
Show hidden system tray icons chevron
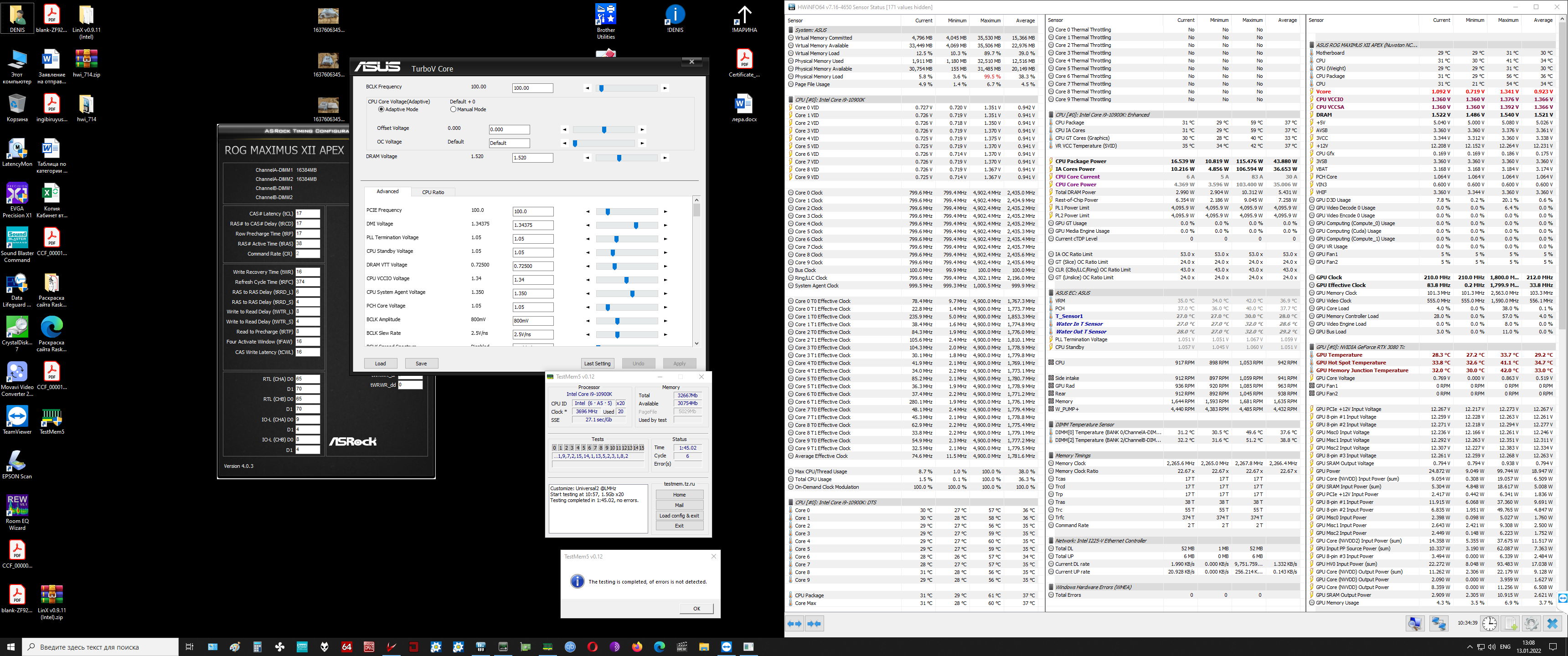tap(1470, 647)
